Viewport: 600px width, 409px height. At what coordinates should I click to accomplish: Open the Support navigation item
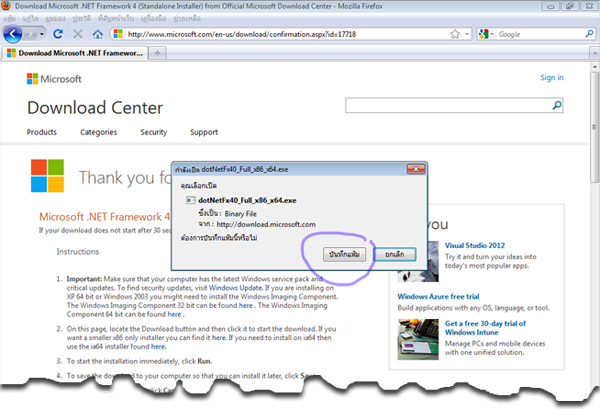click(204, 132)
